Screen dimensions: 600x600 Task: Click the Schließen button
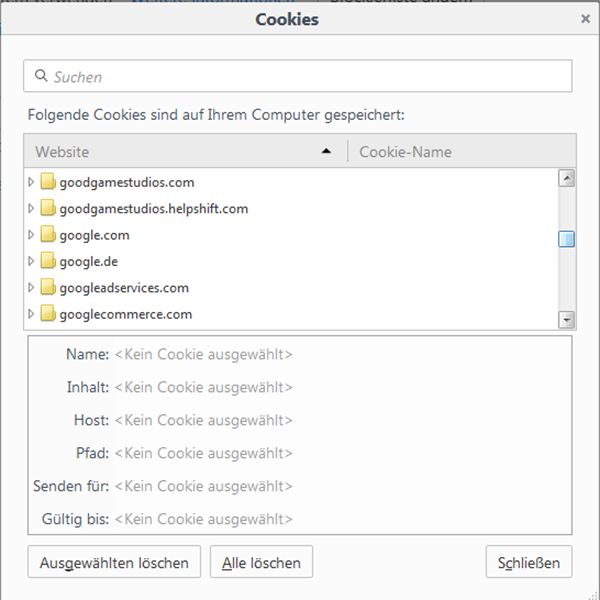point(529,562)
